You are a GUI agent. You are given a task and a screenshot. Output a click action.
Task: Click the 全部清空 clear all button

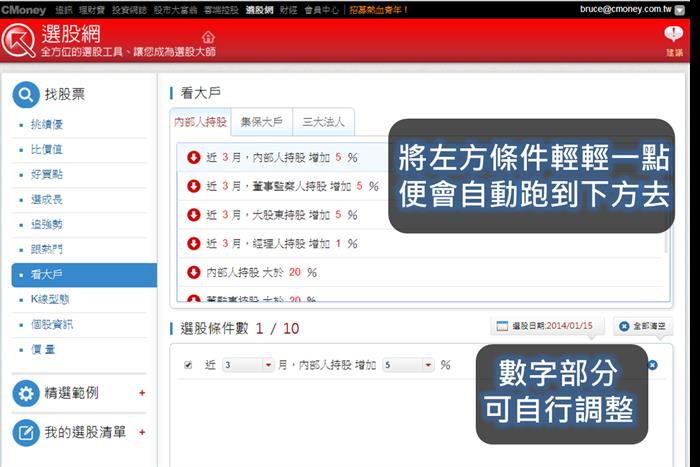click(x=643, y=326)
